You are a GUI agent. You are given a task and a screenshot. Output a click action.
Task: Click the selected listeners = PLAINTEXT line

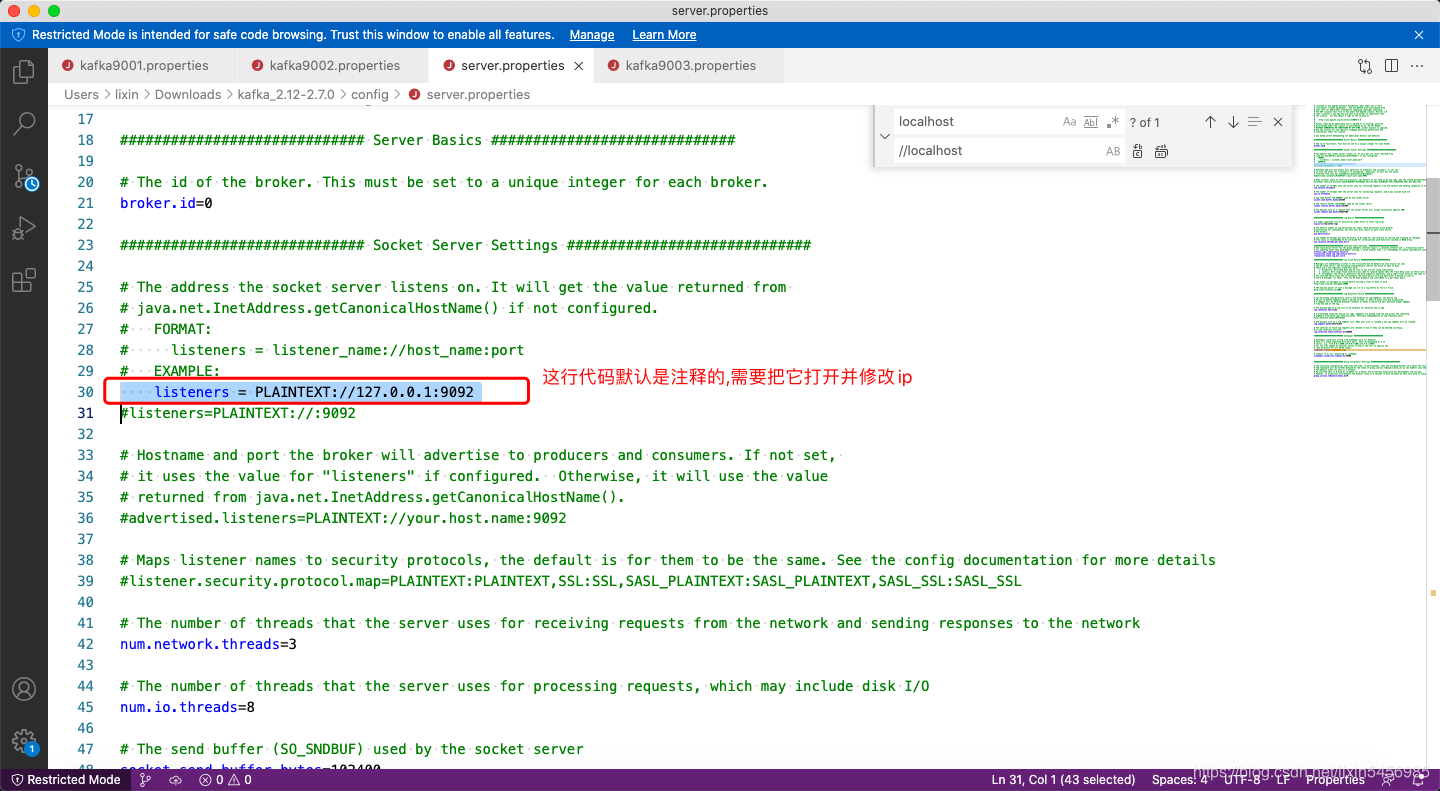[x=301, y=392]
